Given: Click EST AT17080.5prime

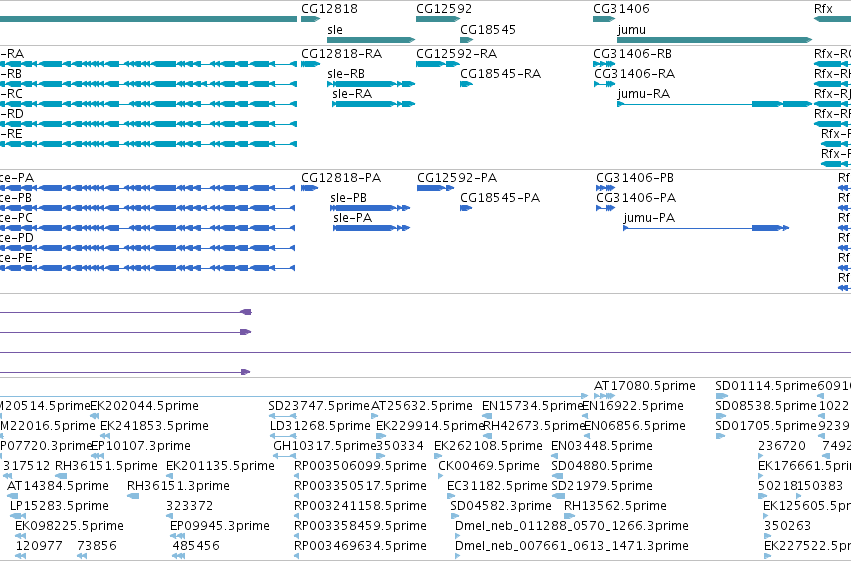Looking at the screenshot, I should 645,386.
